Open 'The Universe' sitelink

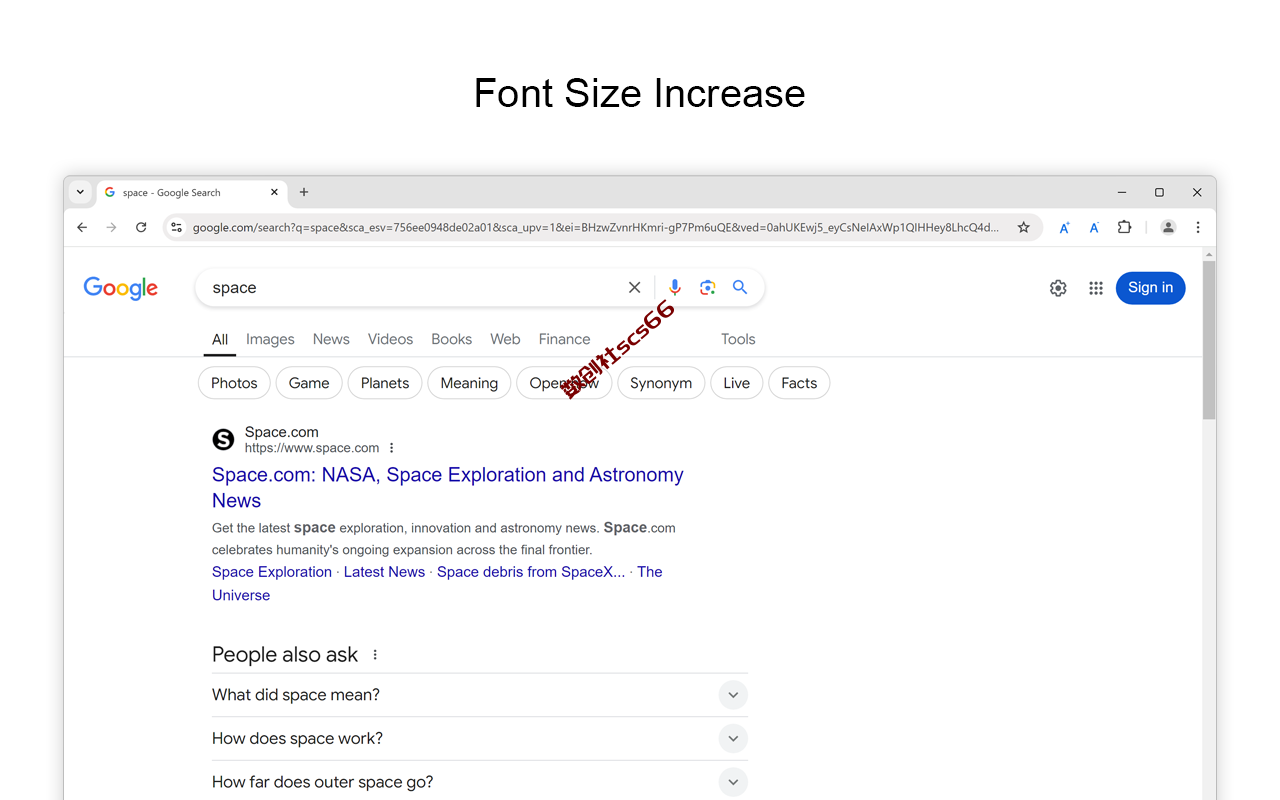coord(437,583)
